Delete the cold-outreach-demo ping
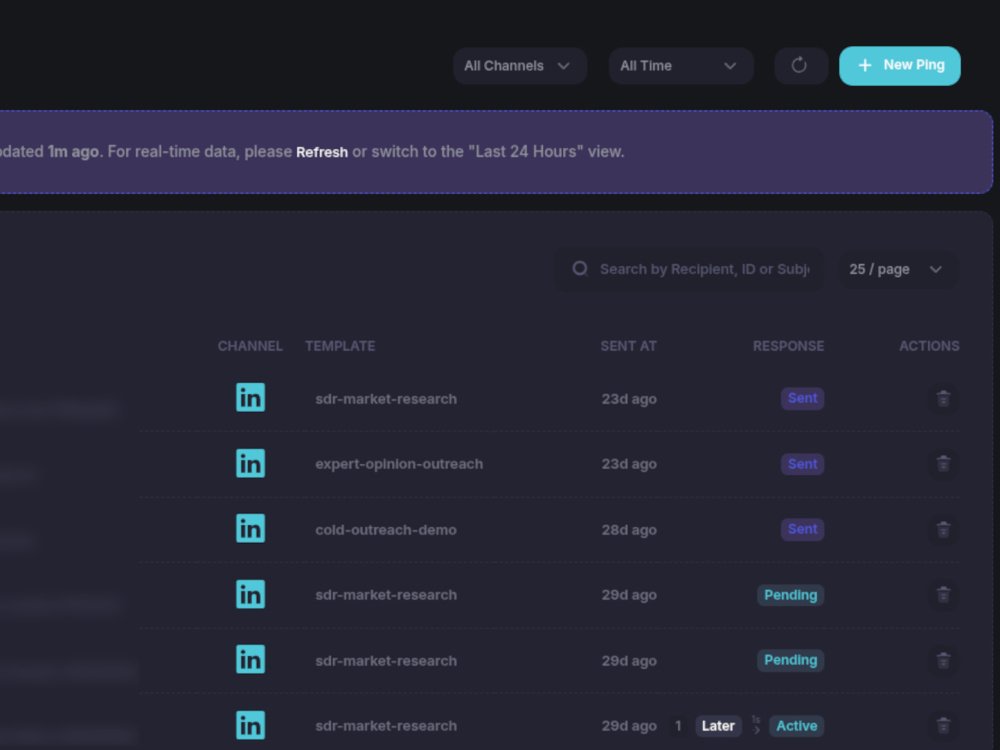Screen dimensions: 1000x750 pyautogui.click(x=943, y=529)
